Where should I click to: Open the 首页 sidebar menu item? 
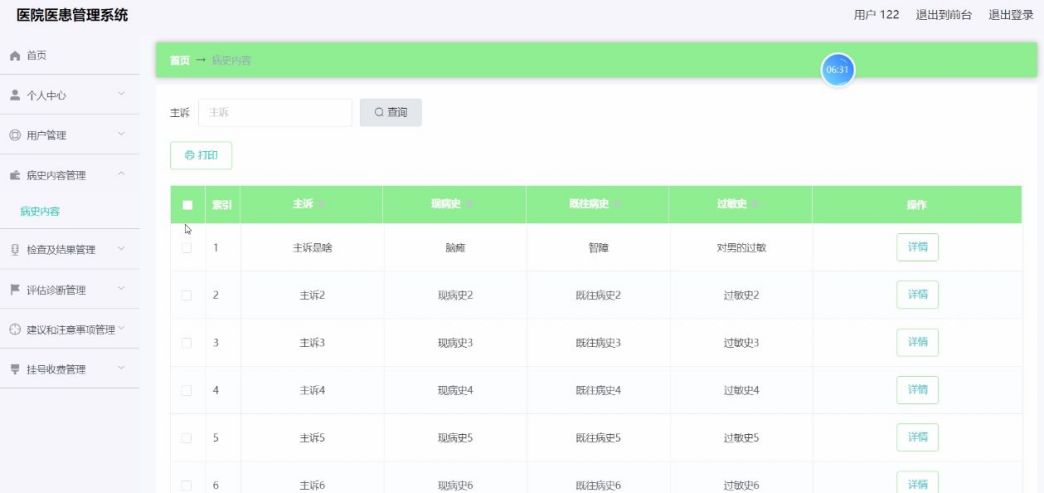70,56
